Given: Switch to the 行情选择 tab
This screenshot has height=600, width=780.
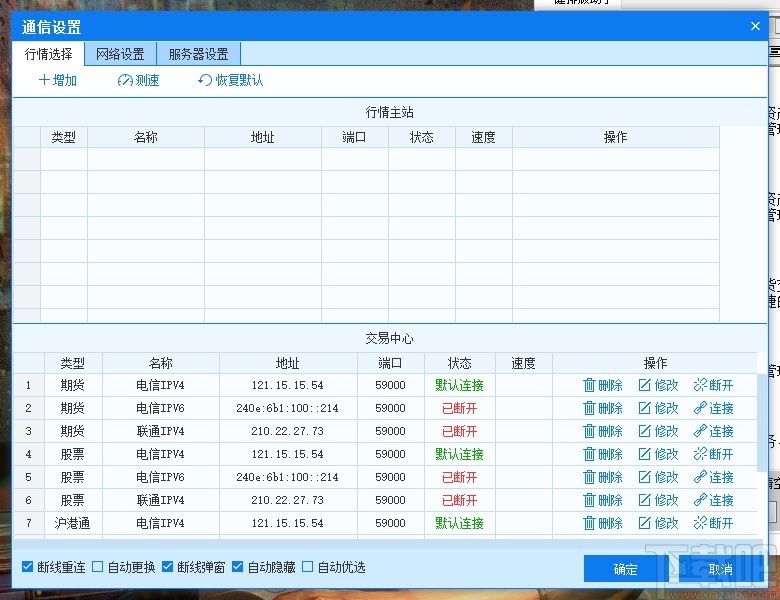Looking at the screenshot, I should 48,54.
